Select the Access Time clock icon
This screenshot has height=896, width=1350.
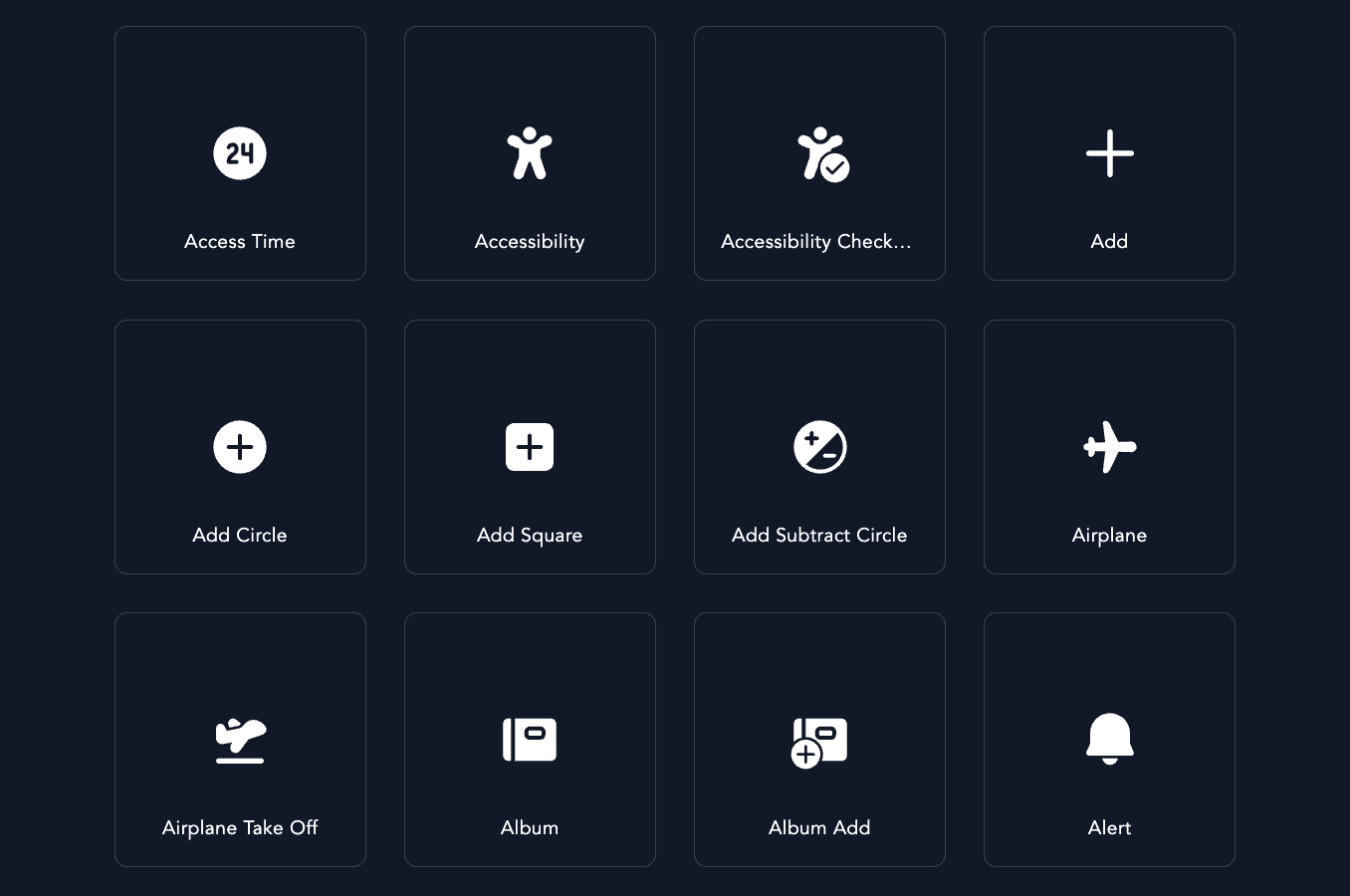tap(240, 153)
